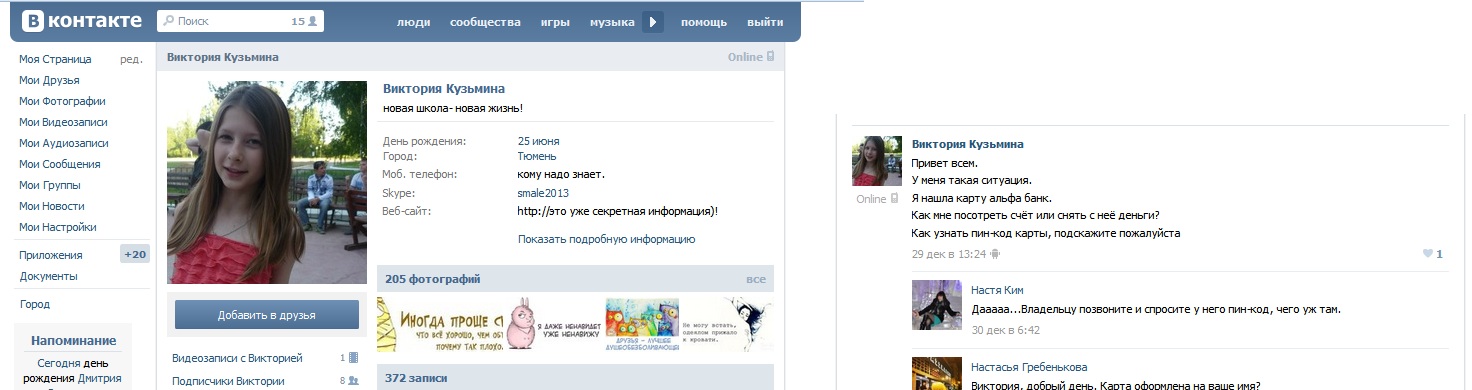Open 'Видеозаписи с Викторией' link
Image resolution: width=1472 pixels, height=390 pixels.
pyautogui.click(x=237, y=357)
